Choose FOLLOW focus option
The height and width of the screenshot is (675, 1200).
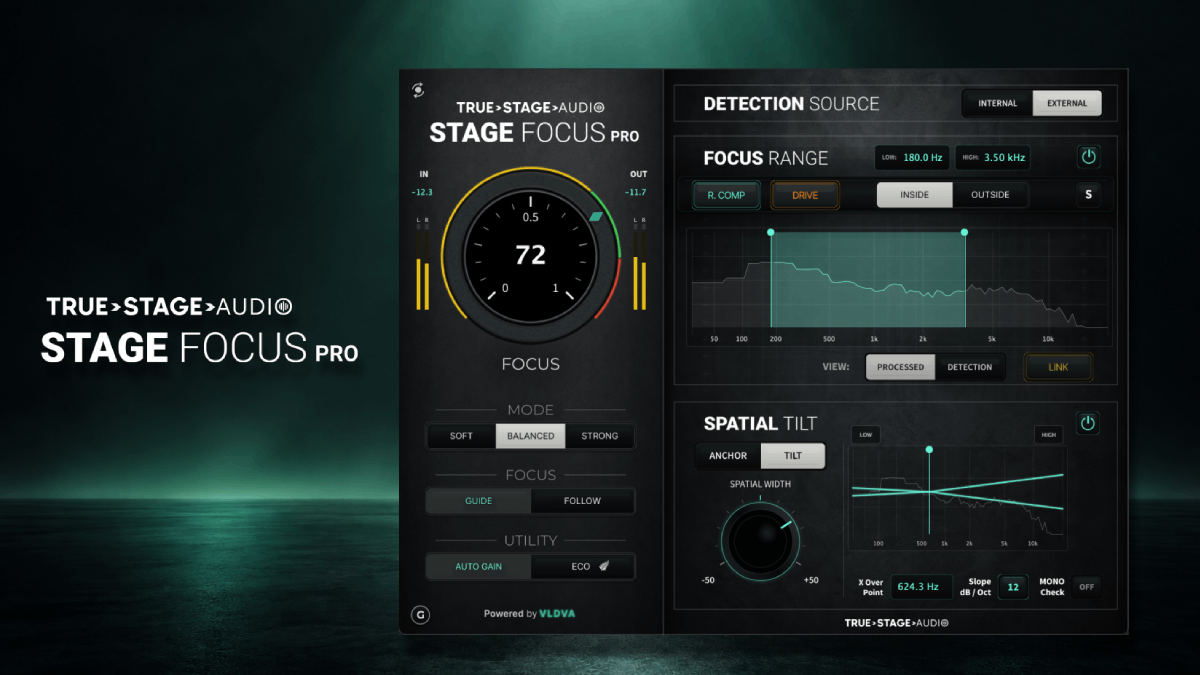click(x=582, y=501)
